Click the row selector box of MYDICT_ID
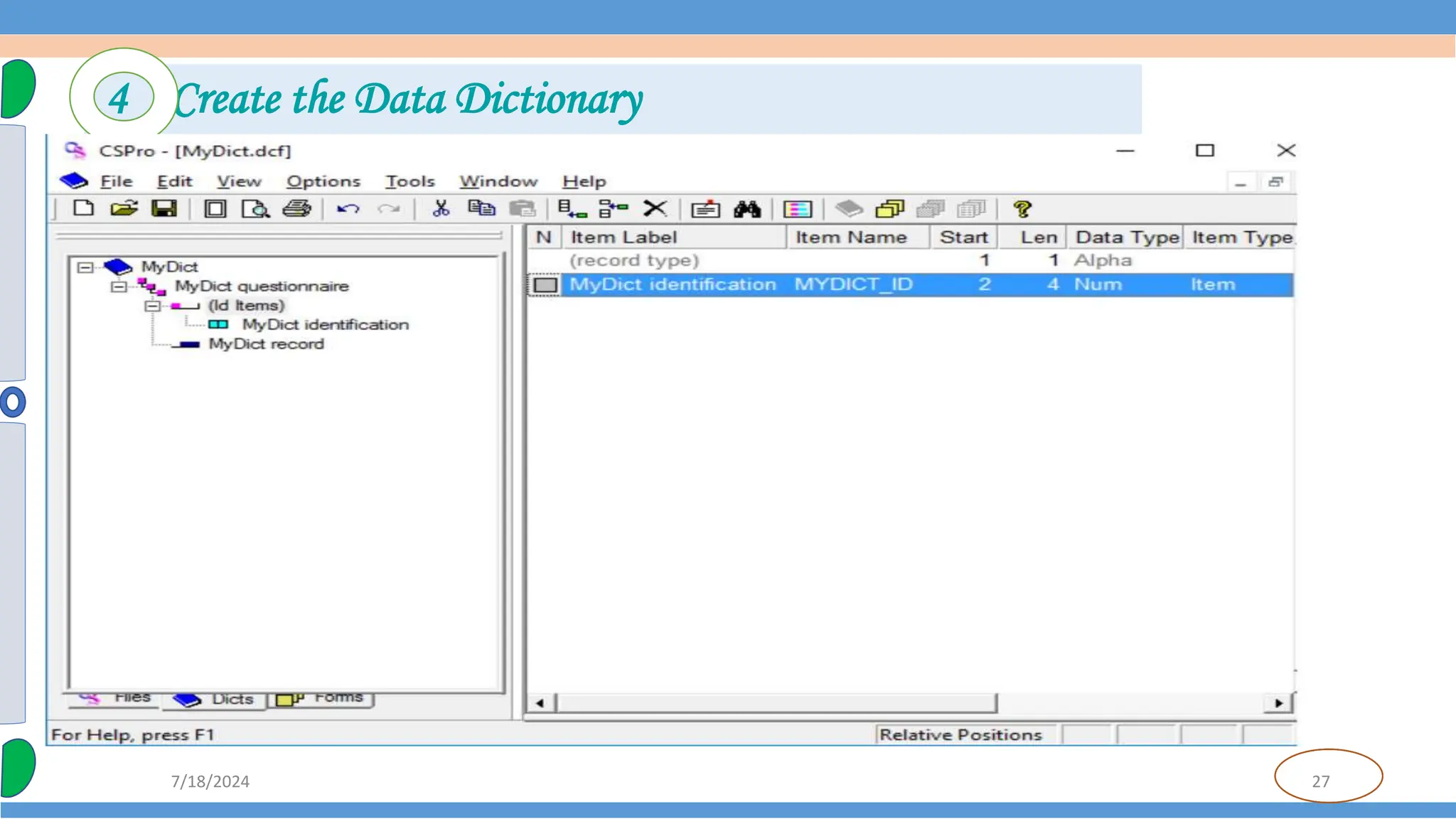The width and height of the screenshot is (1456, 819). point(545,284)
